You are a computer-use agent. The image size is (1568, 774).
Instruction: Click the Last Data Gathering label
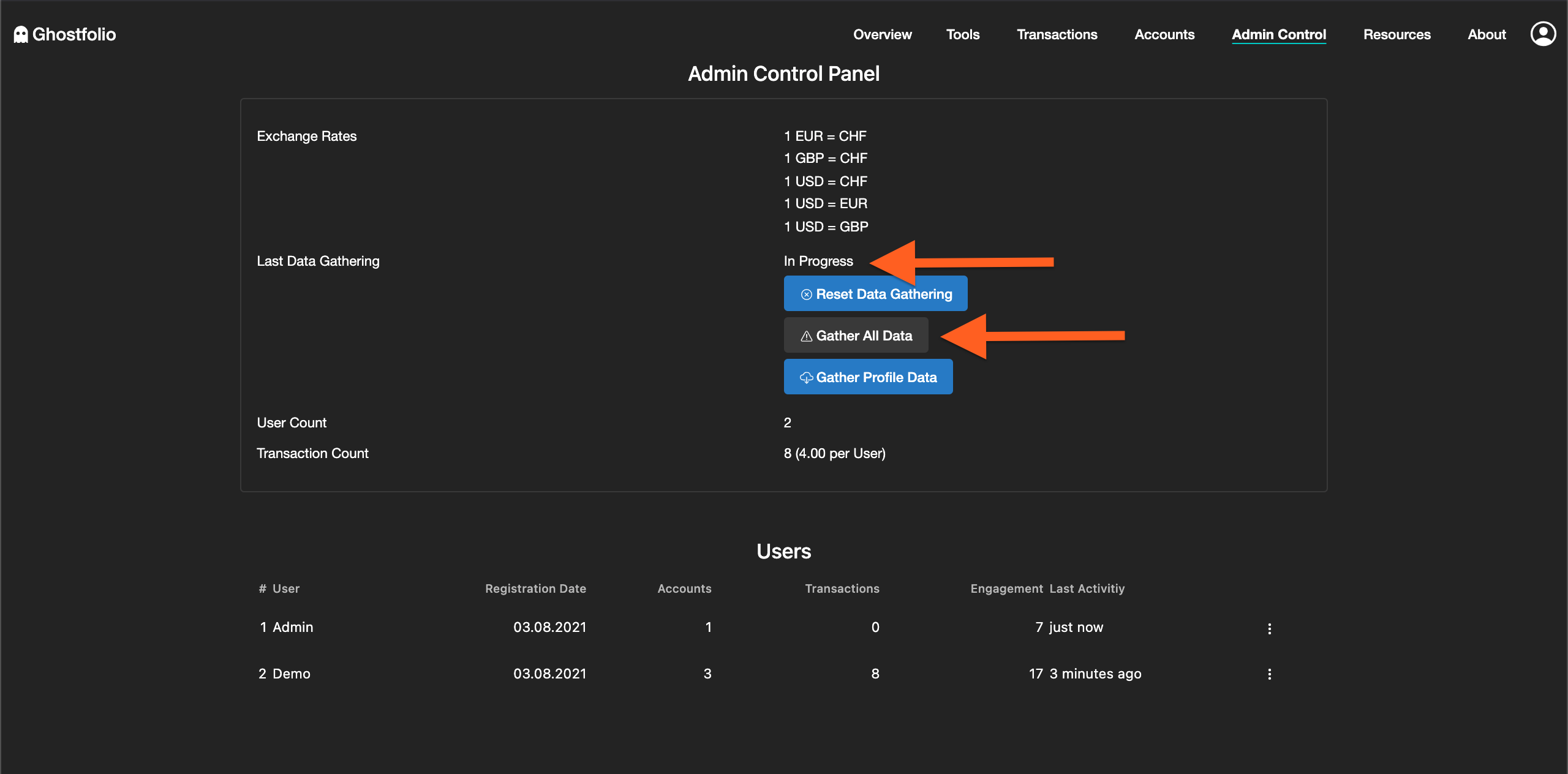tap(318, 261)
